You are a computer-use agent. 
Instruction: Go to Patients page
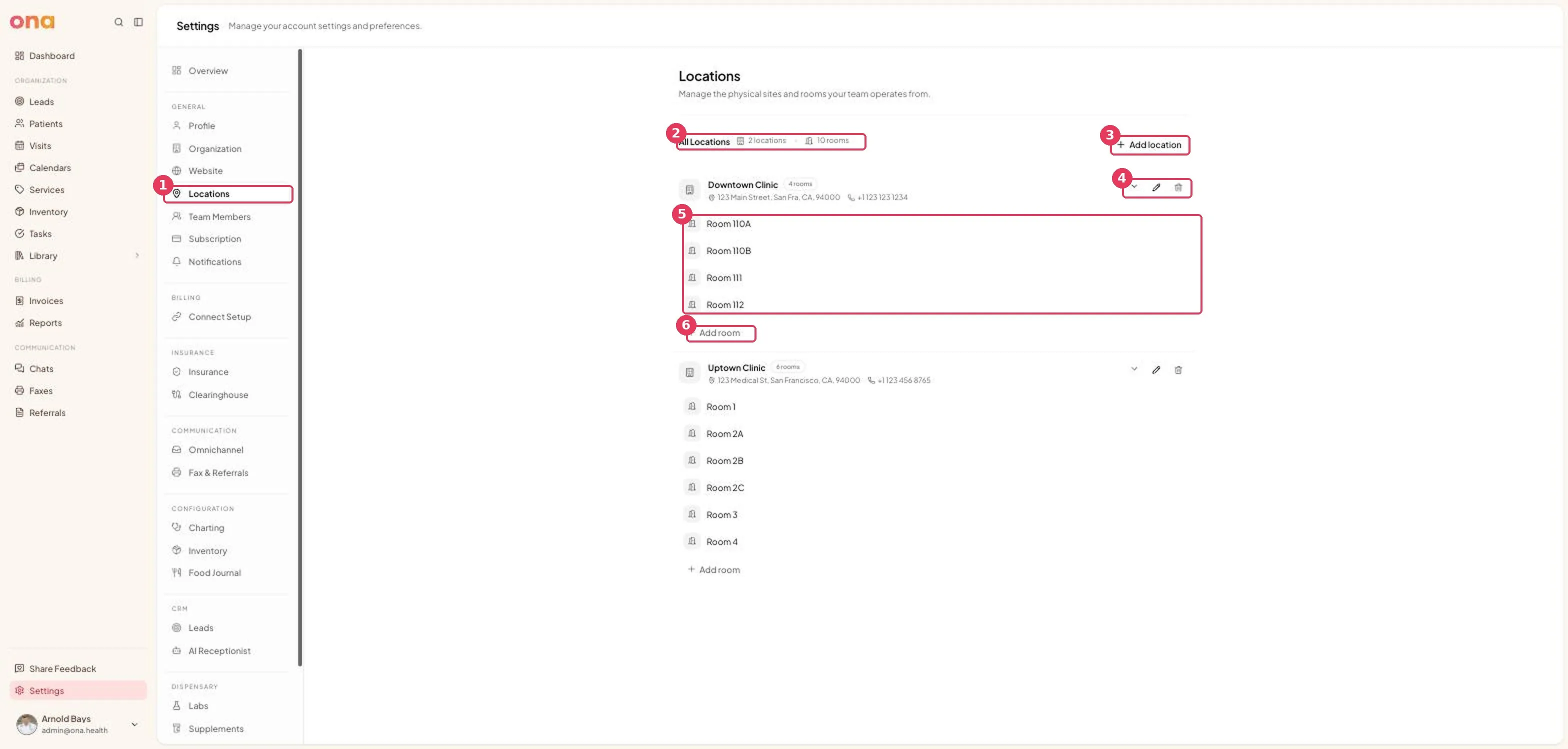(x=78, y=123)
